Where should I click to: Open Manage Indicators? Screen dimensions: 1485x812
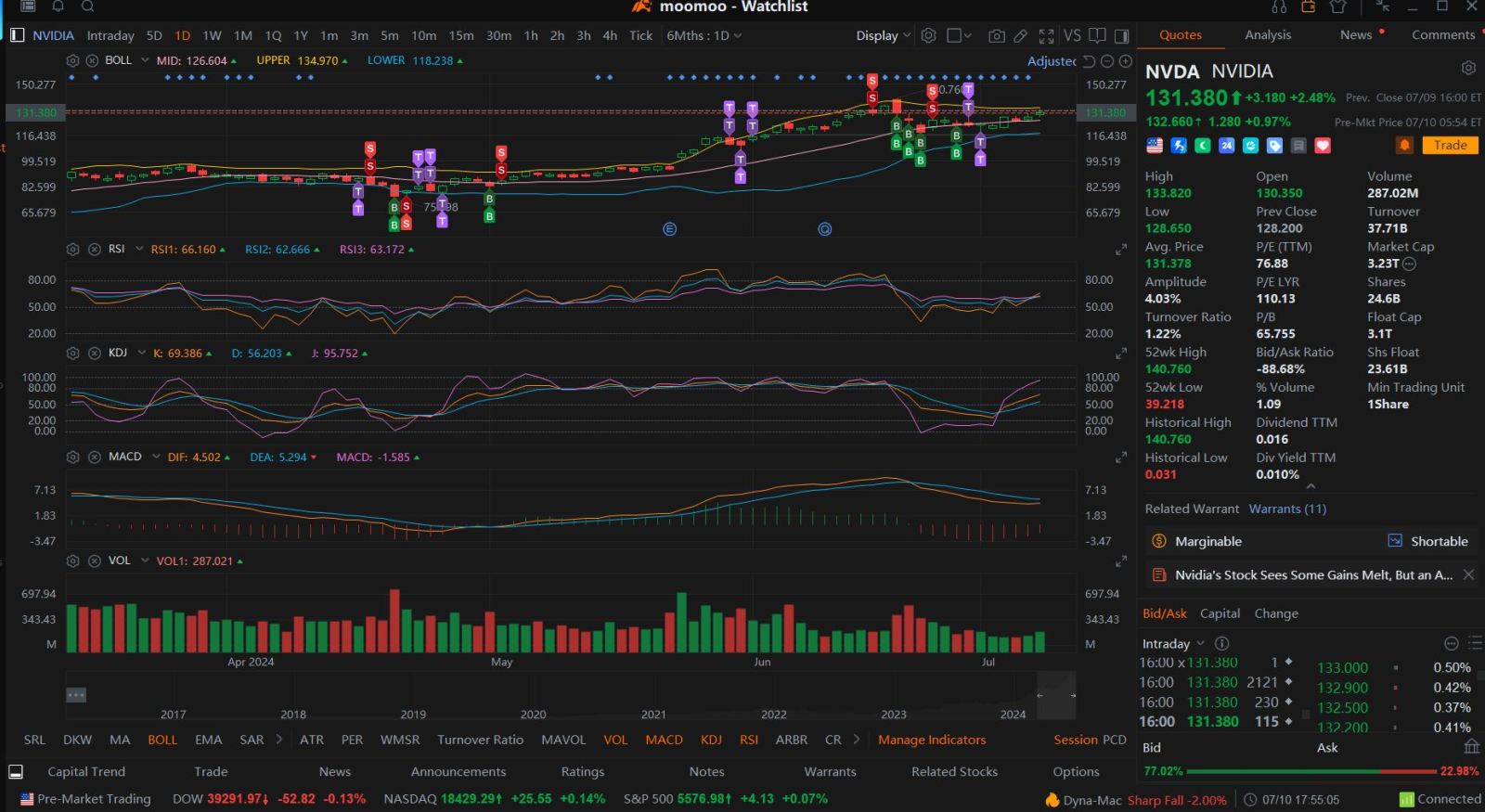pos(932,740)
